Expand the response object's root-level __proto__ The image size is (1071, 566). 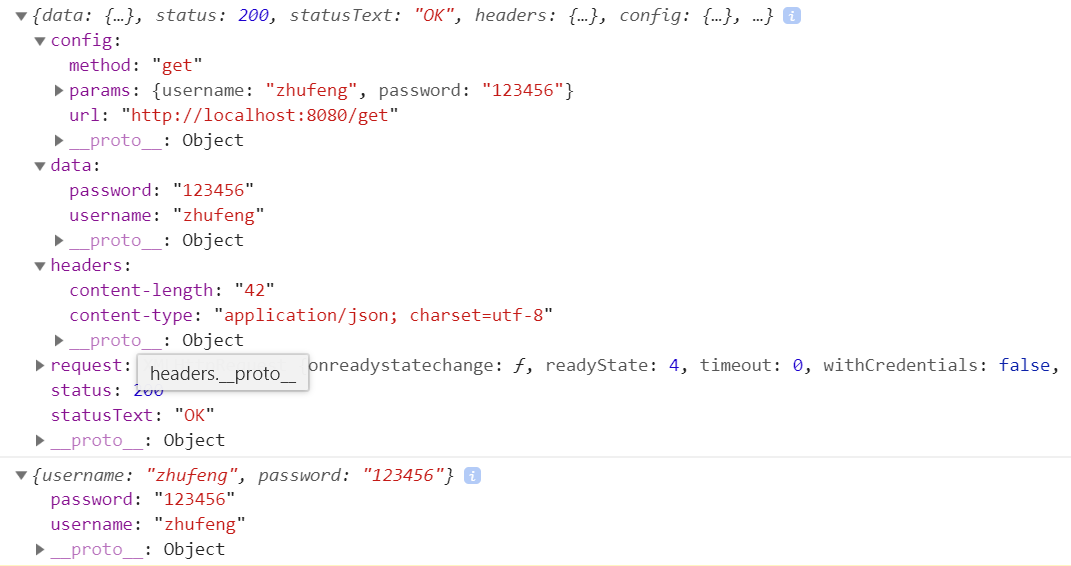[40, 441]
